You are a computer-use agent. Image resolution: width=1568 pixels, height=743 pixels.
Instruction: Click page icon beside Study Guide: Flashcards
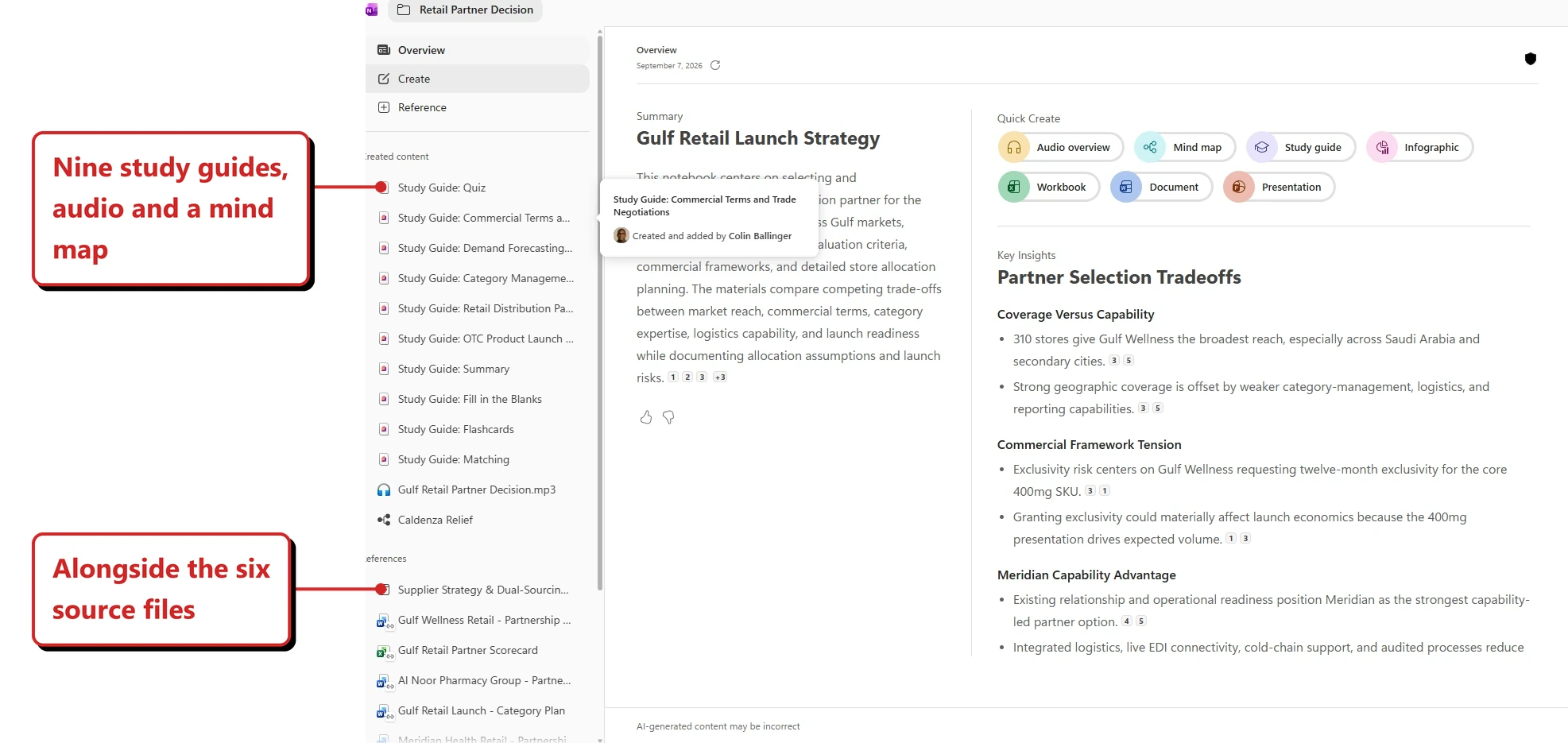tap(384, 429)
